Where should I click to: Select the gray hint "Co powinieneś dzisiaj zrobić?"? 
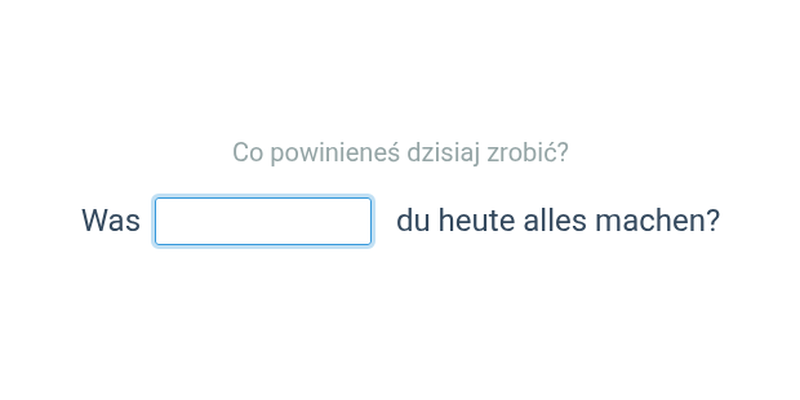401,152
